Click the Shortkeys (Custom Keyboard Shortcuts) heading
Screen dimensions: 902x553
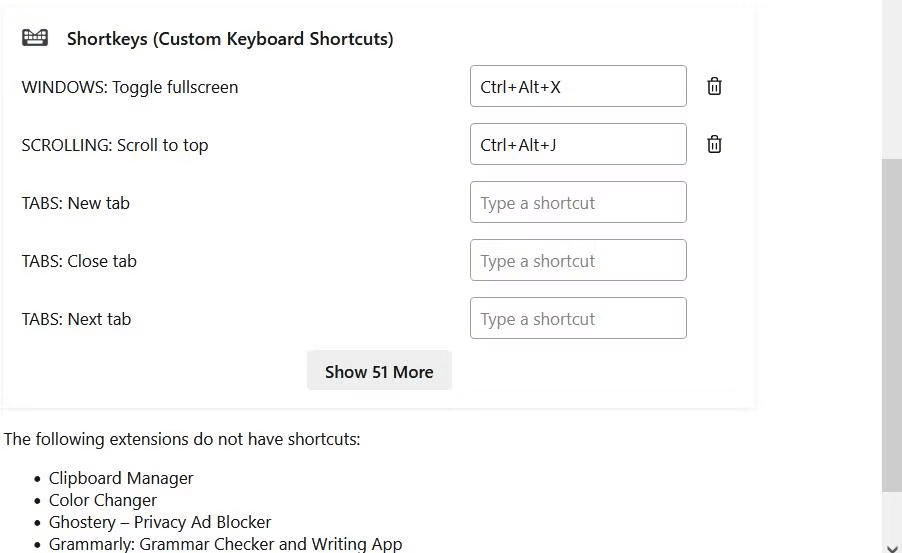pos(230,39)
